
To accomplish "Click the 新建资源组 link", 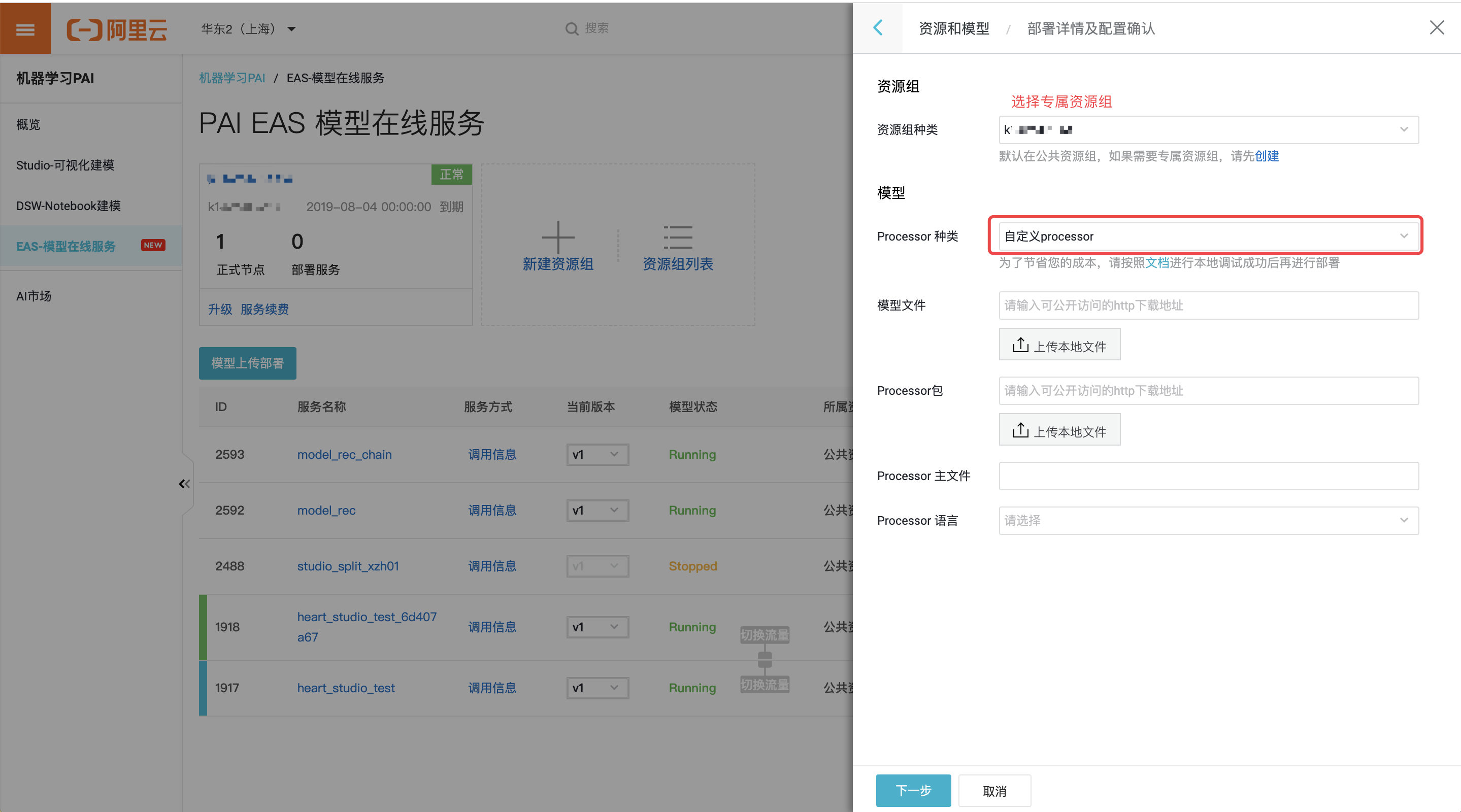I will click(x=558, y=264).
